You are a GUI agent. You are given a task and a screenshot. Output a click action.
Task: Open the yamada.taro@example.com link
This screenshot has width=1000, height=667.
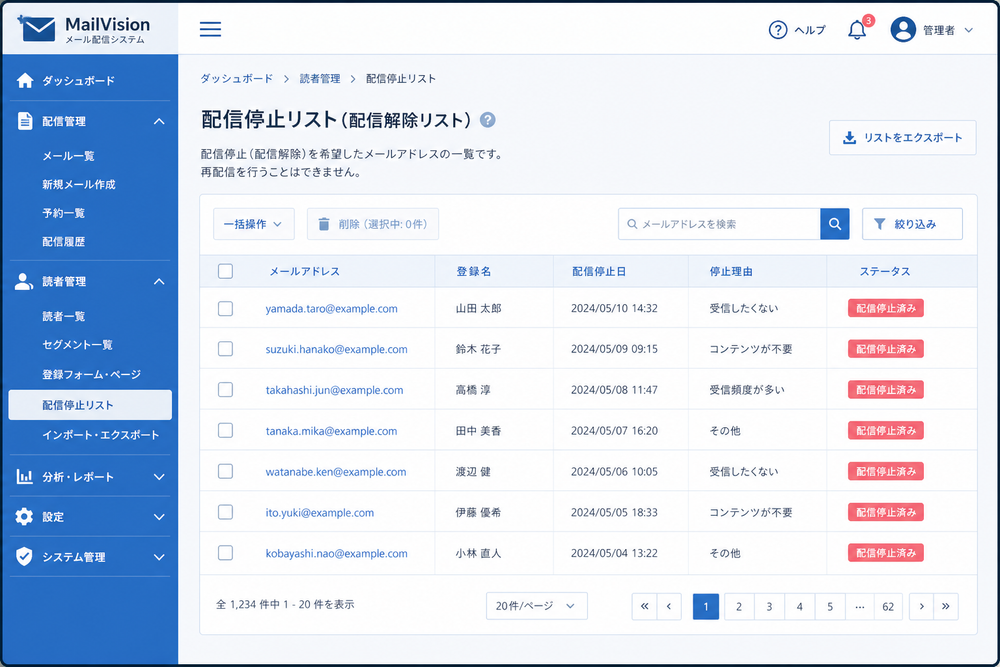[332, 309]
